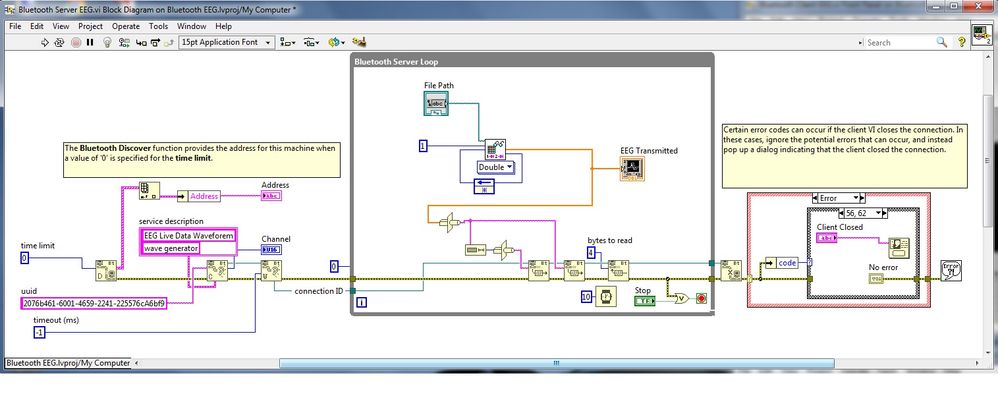
Task: Expand the Distribute Objects dropdown
Action: click(313, 43)
